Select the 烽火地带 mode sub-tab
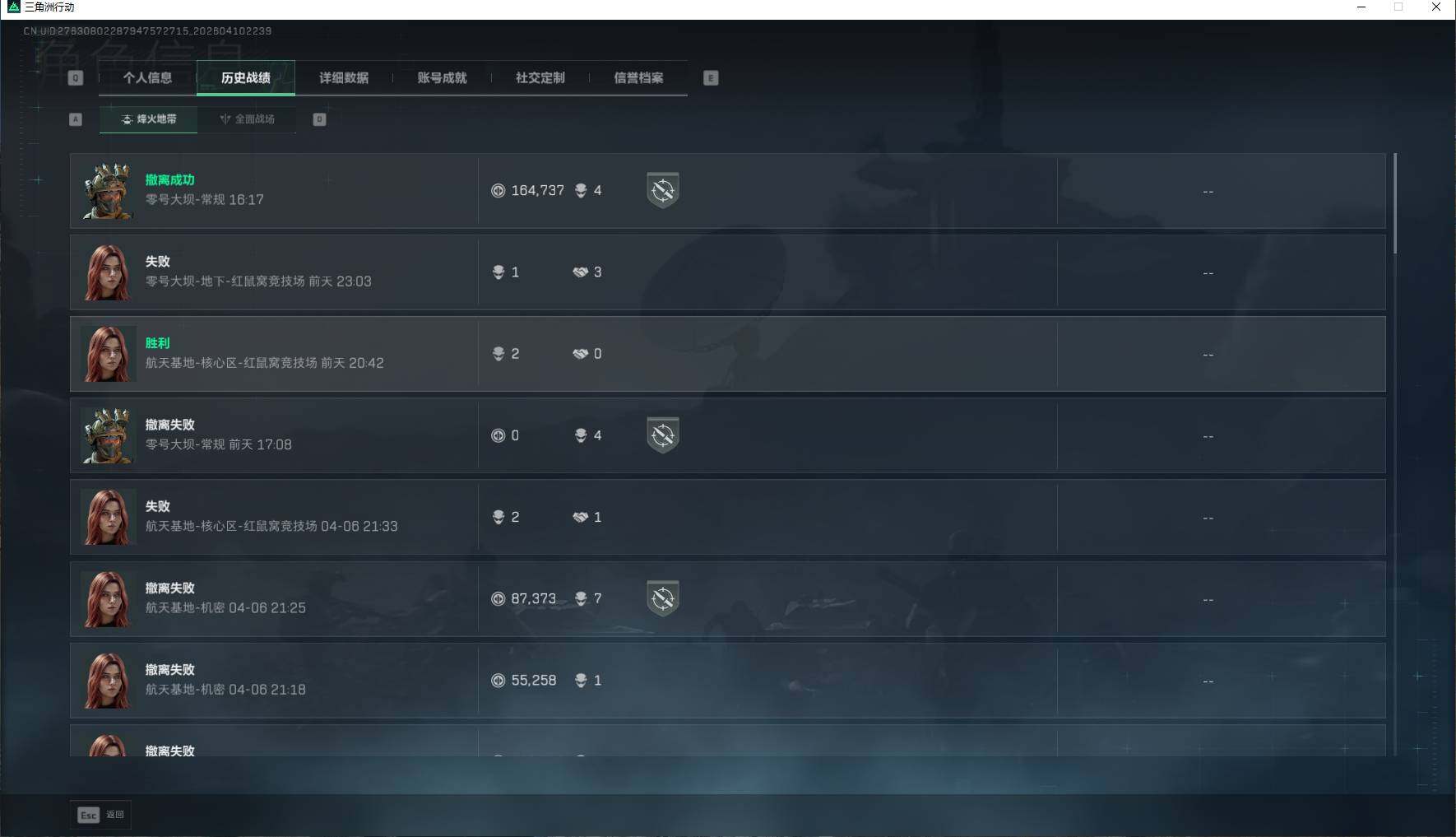This screenshot has height=837, width=1456. coord(148,119)
